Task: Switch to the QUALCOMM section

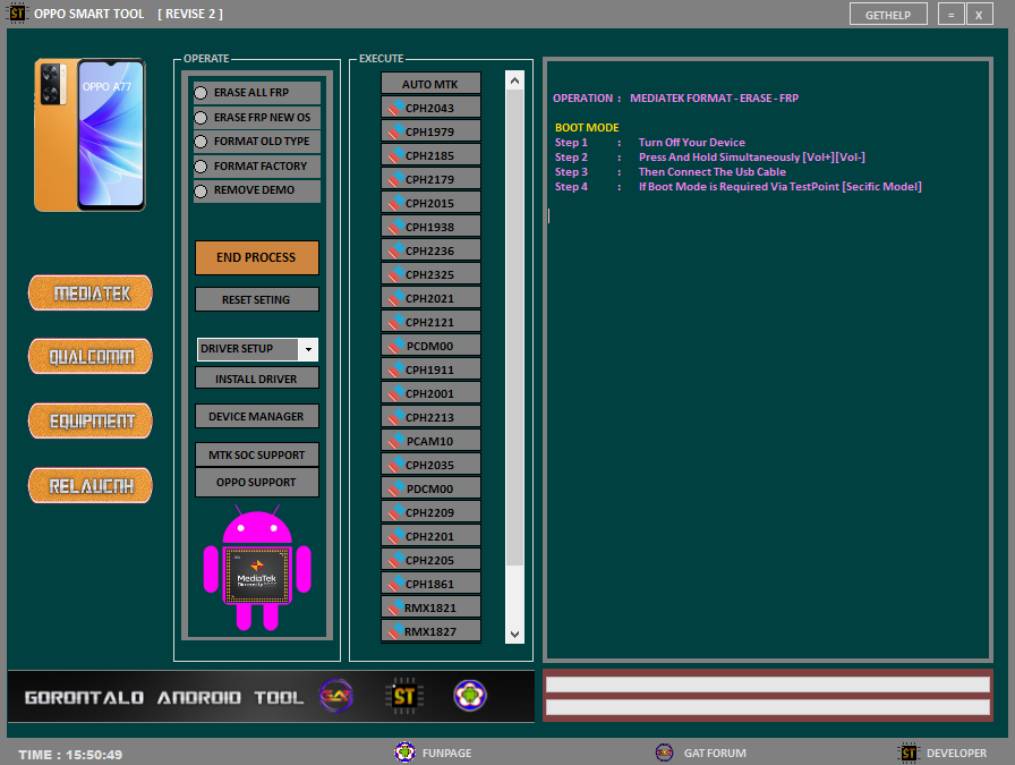Action: (90, 356)
